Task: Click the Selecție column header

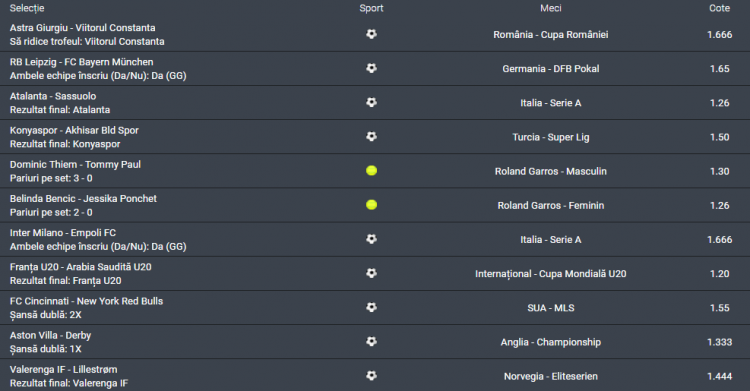Action: (x=27, y=8)
